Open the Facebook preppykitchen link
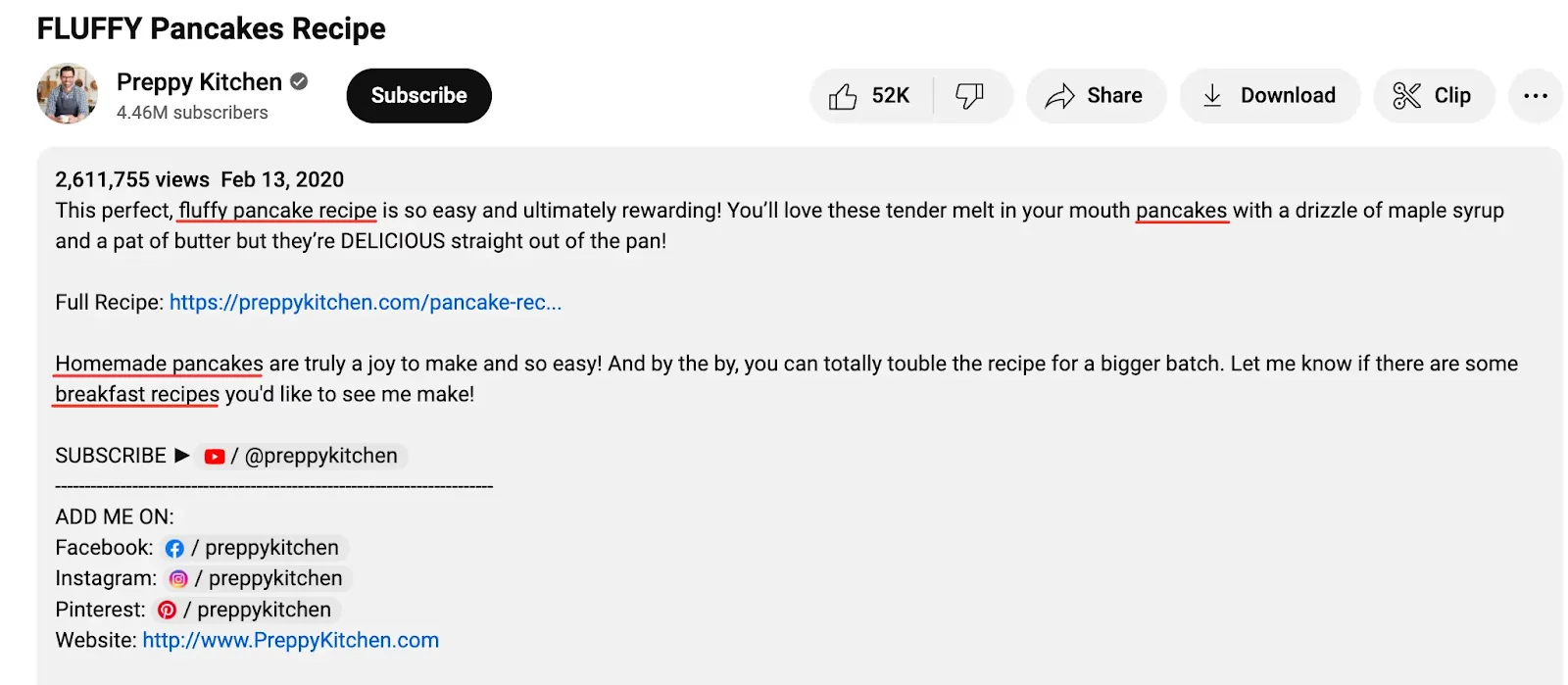The width and height of the screenshot is (1568, 685). pyautogui.click(x=253, y=548)
